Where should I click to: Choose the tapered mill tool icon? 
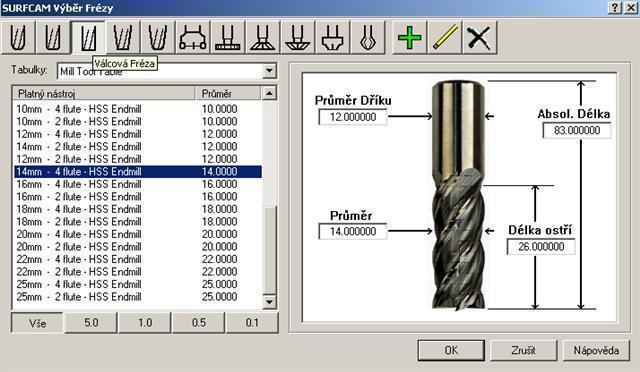[x=123, y=38]
